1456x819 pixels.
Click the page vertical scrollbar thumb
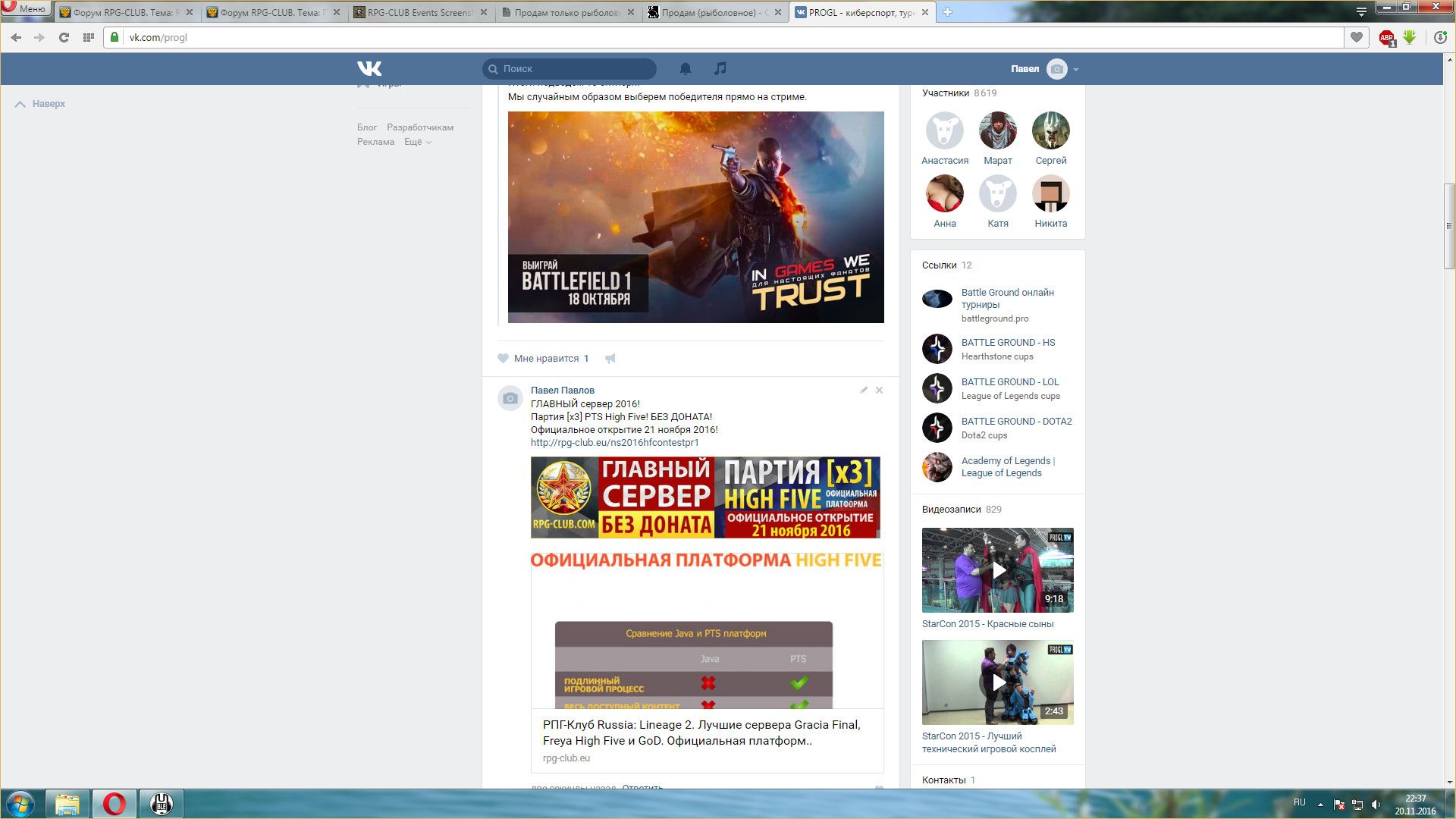pos(1449,226)
